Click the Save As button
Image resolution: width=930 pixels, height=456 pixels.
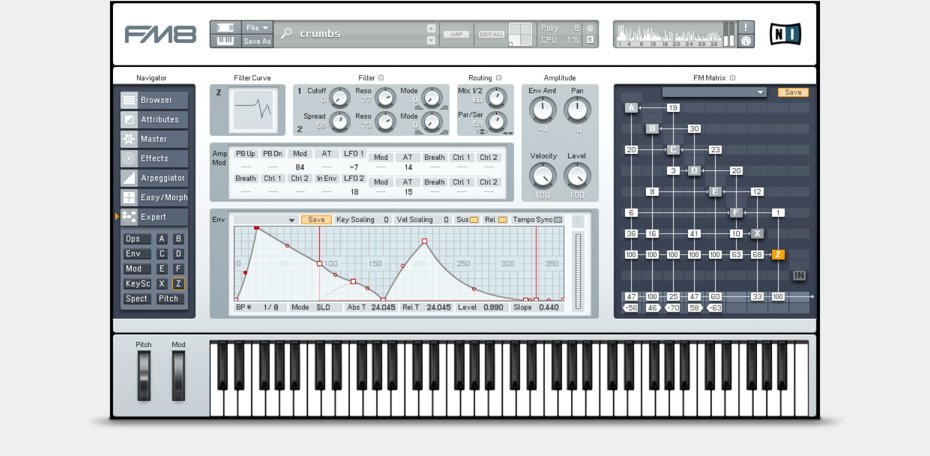point(257,41)
